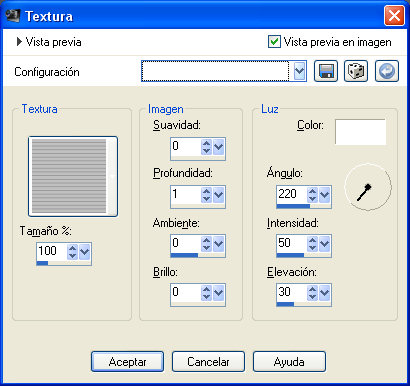
Task: Click the save preset floppy disk icon
Action: point(326,71)
